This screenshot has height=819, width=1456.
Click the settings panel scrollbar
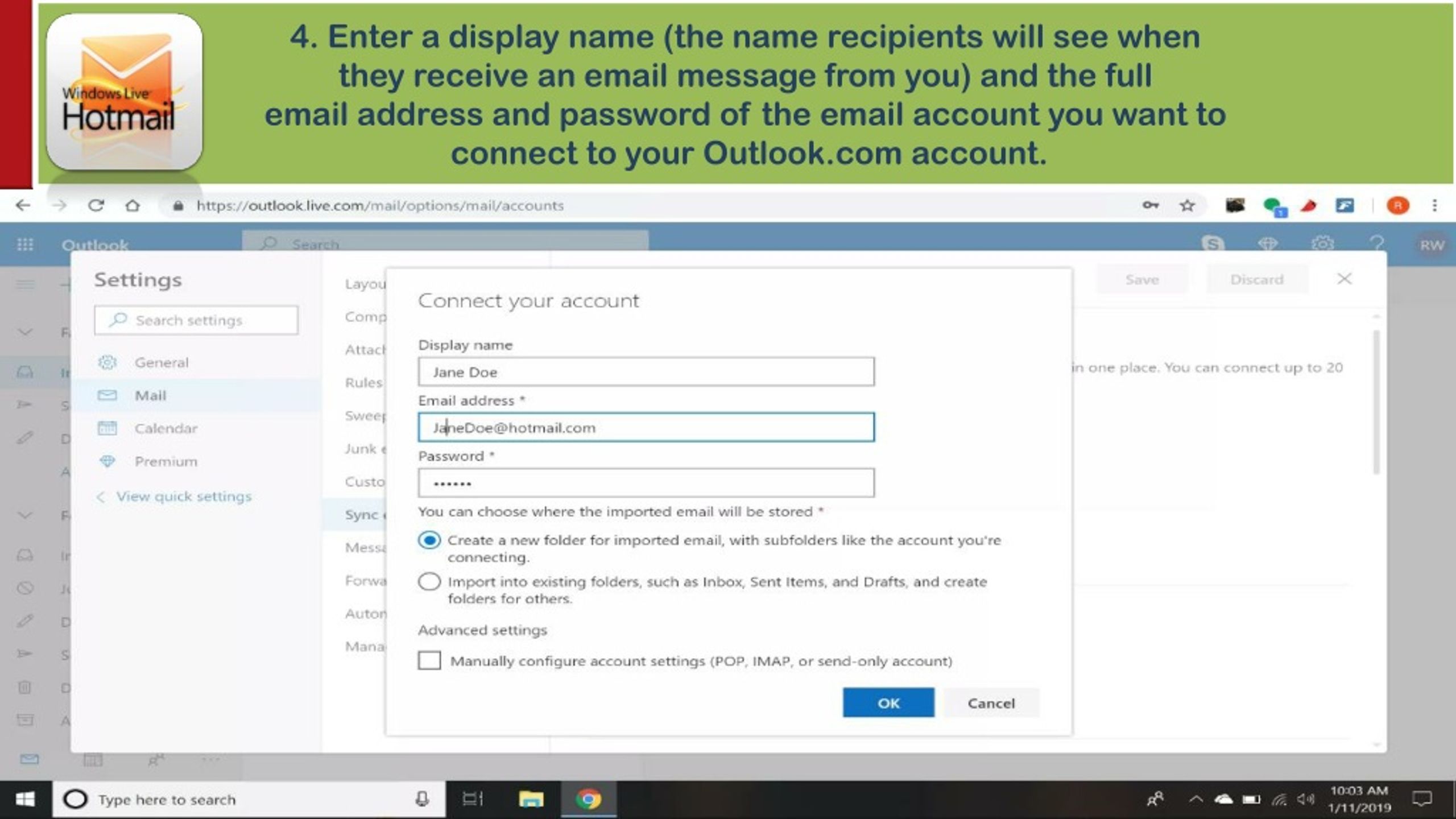tap(1376, 402)
